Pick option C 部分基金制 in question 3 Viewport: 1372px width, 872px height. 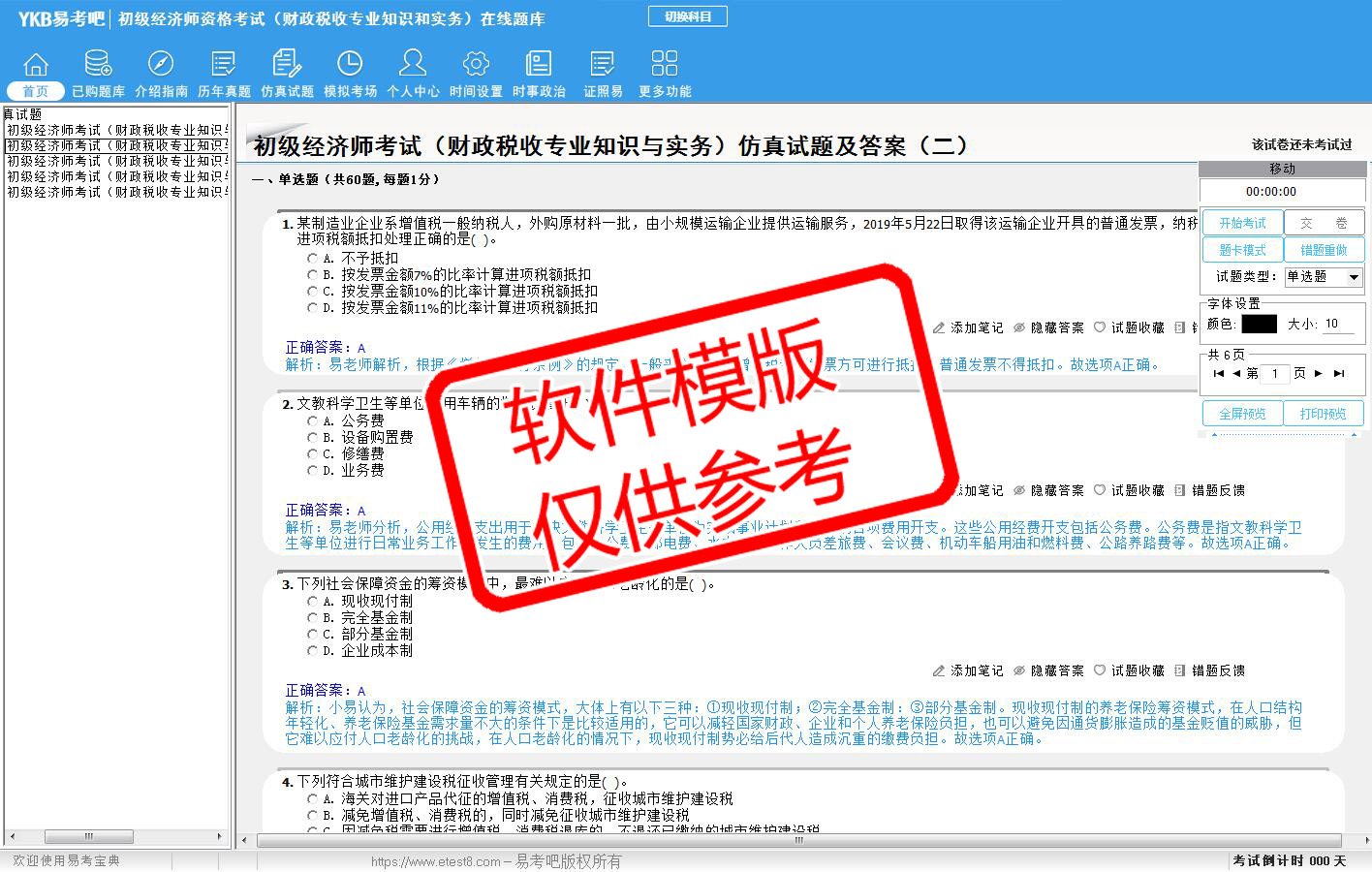click(x=312, y=635)
